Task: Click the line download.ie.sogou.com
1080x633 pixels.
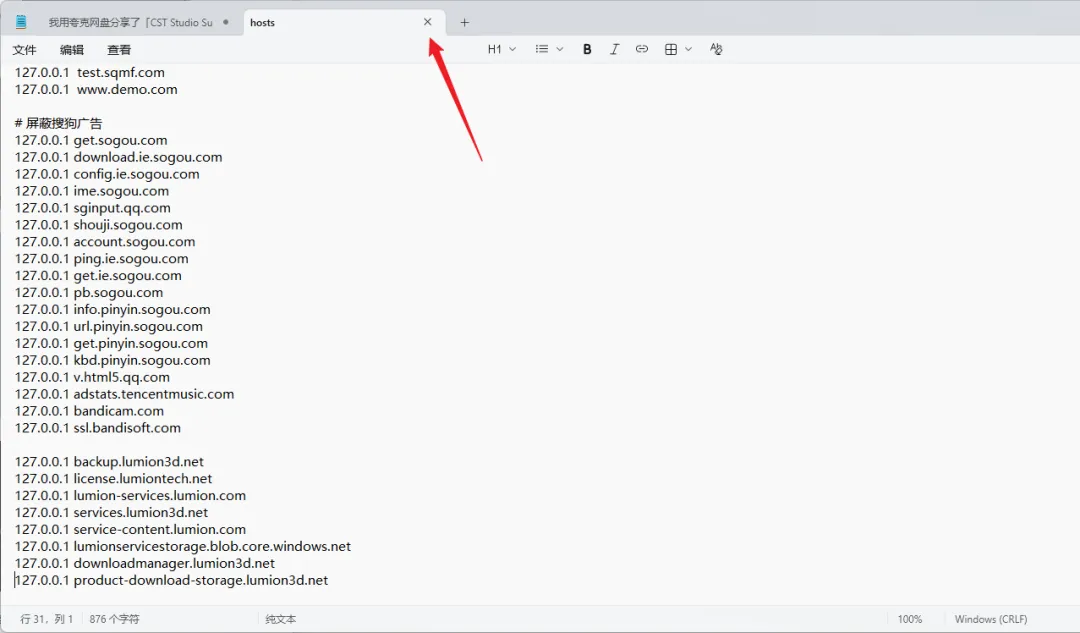Action: (118, 157)
